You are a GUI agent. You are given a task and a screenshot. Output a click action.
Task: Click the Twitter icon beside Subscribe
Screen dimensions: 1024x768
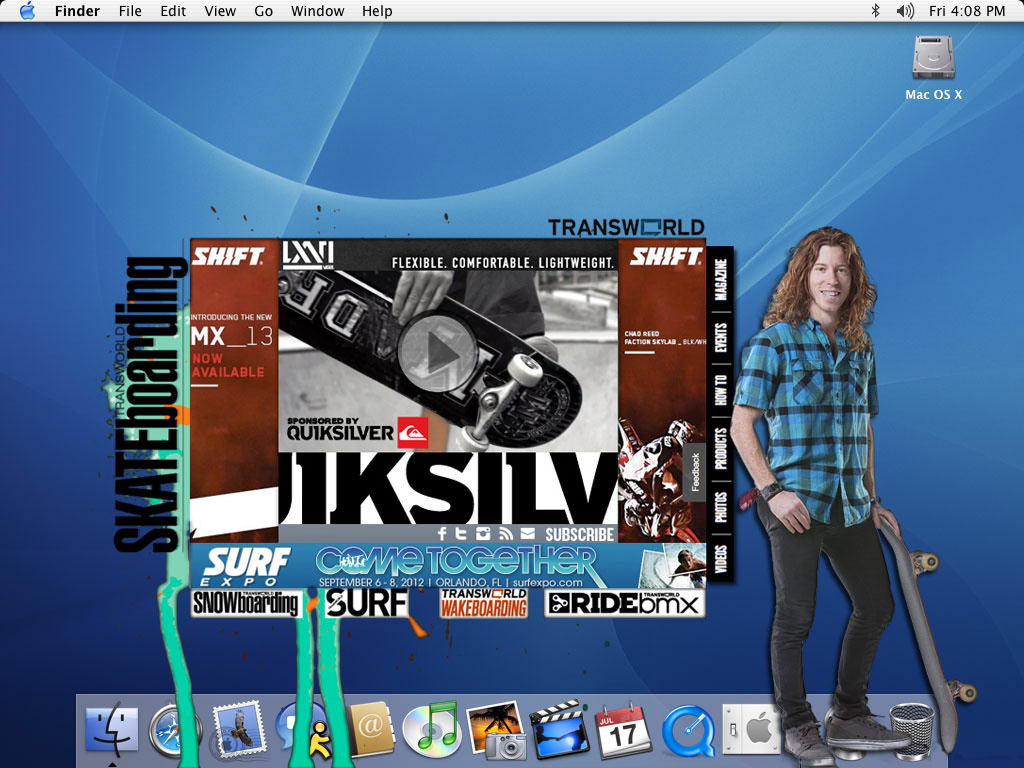tap(461, 534)
